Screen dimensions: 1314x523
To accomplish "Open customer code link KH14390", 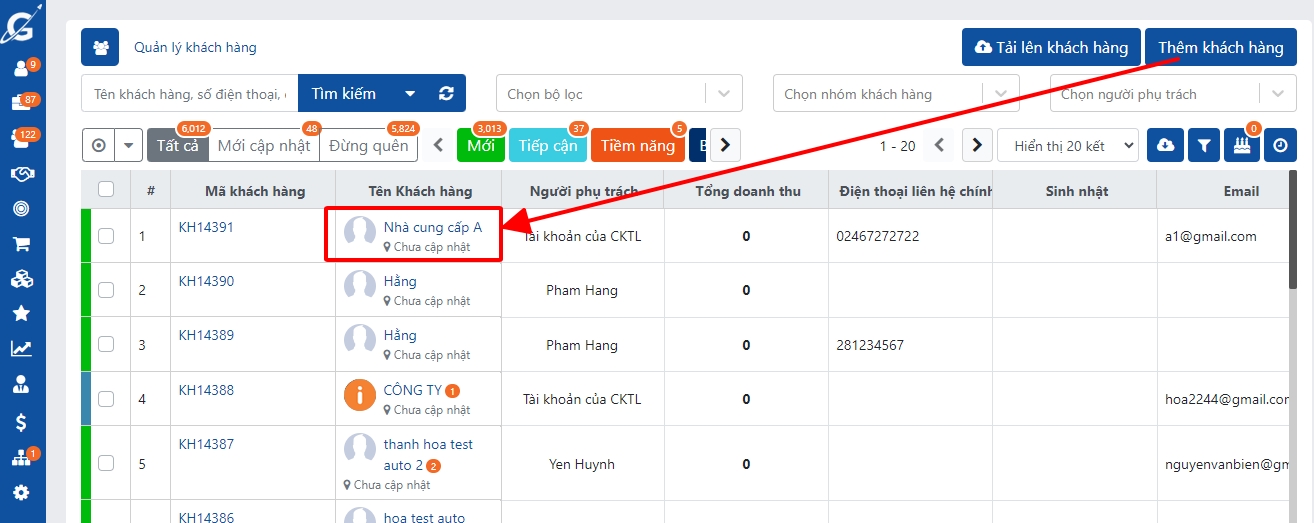I will (x=206, y=282).
